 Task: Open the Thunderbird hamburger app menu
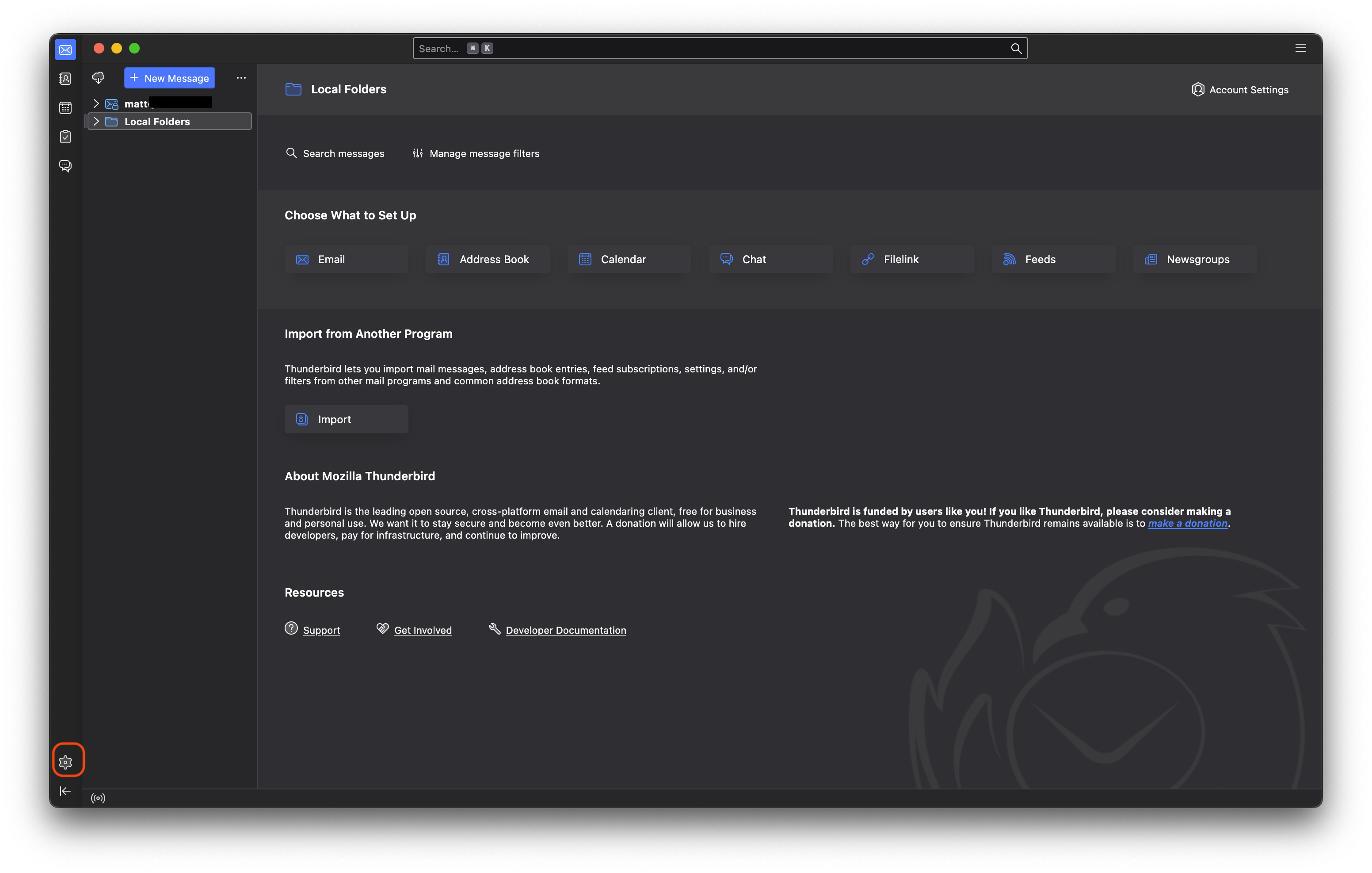(x=1300, y=48)
